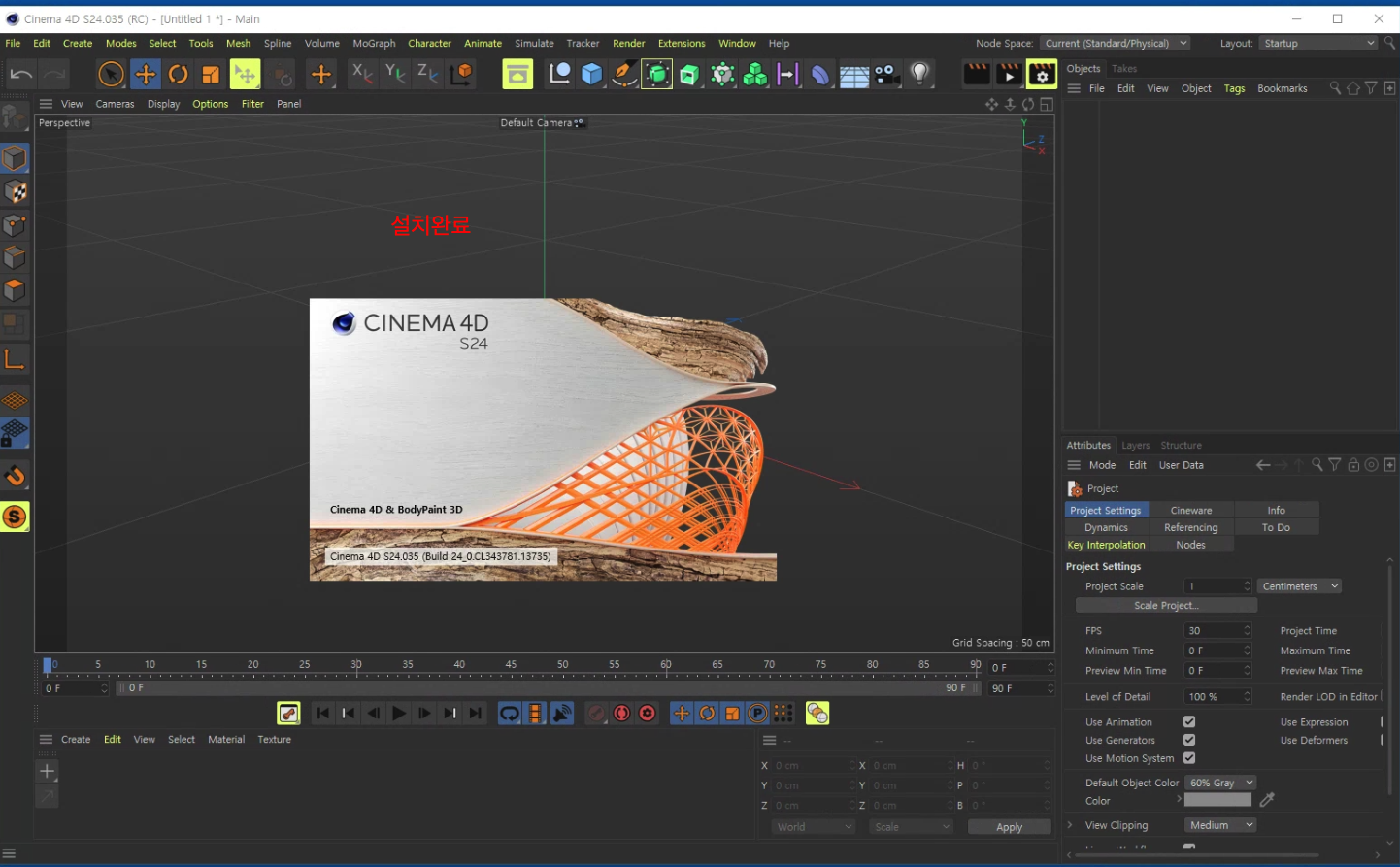Open the Cineware settings tab
The height and width of the screenshot is (867, 1400).
click(1191, 510)
